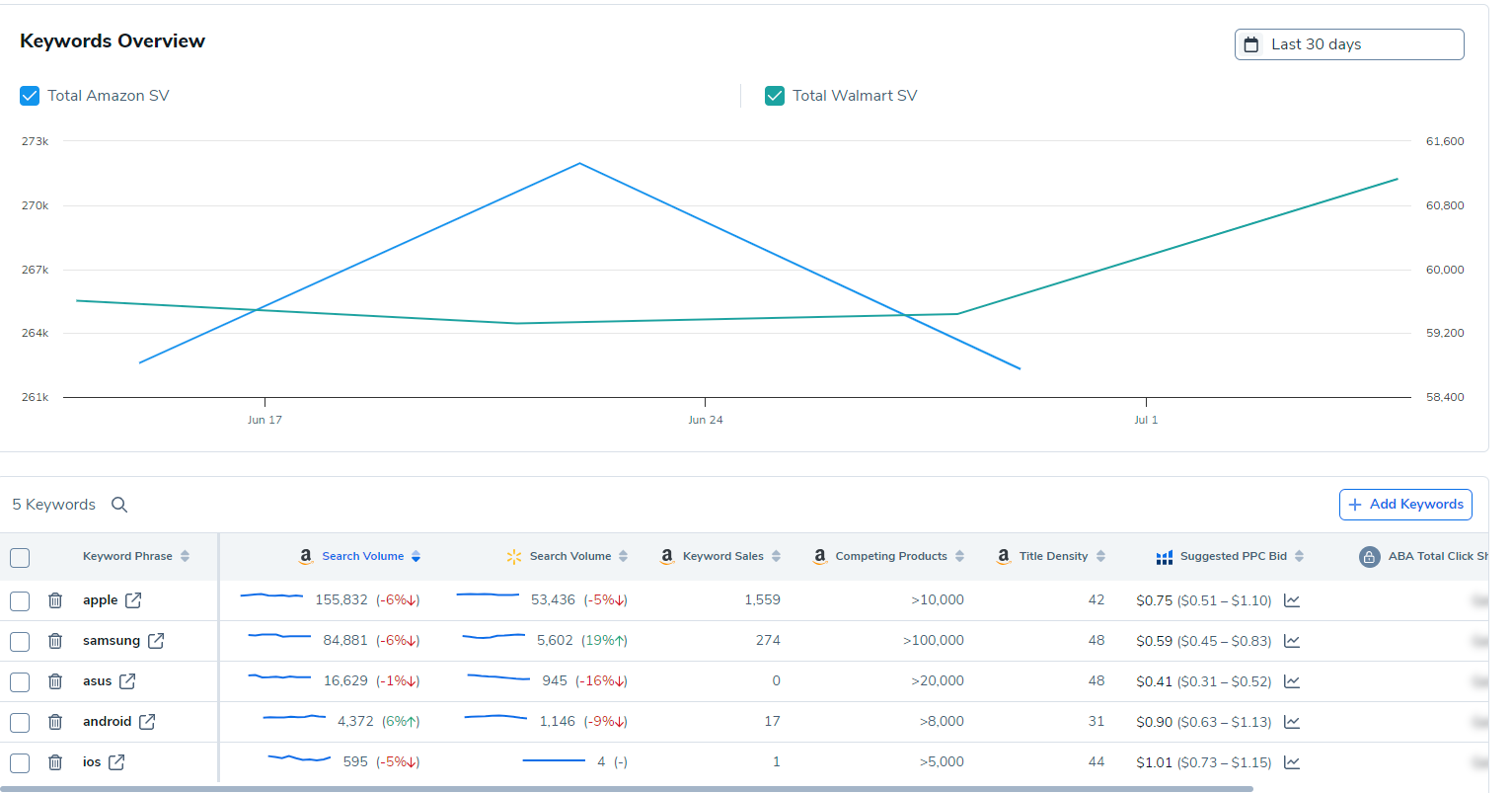
Task: View PPC bid chart for android
Action: (x=1292, y=722)
